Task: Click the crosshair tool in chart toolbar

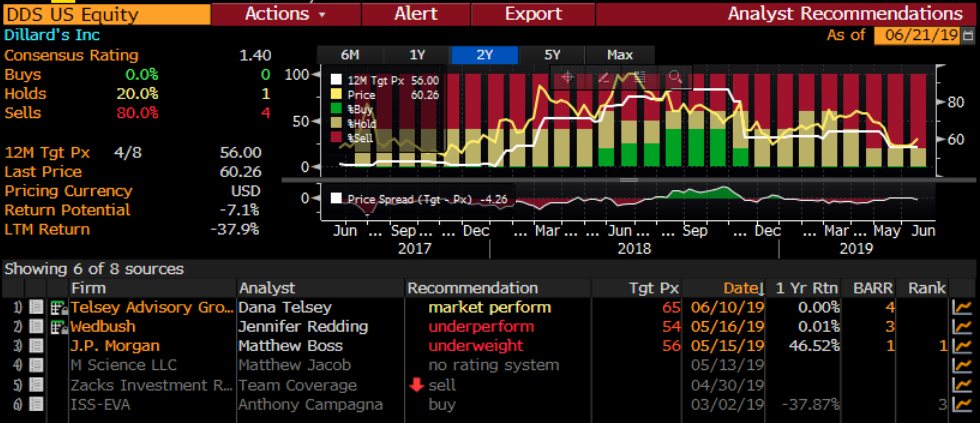Action: [567, 77]
